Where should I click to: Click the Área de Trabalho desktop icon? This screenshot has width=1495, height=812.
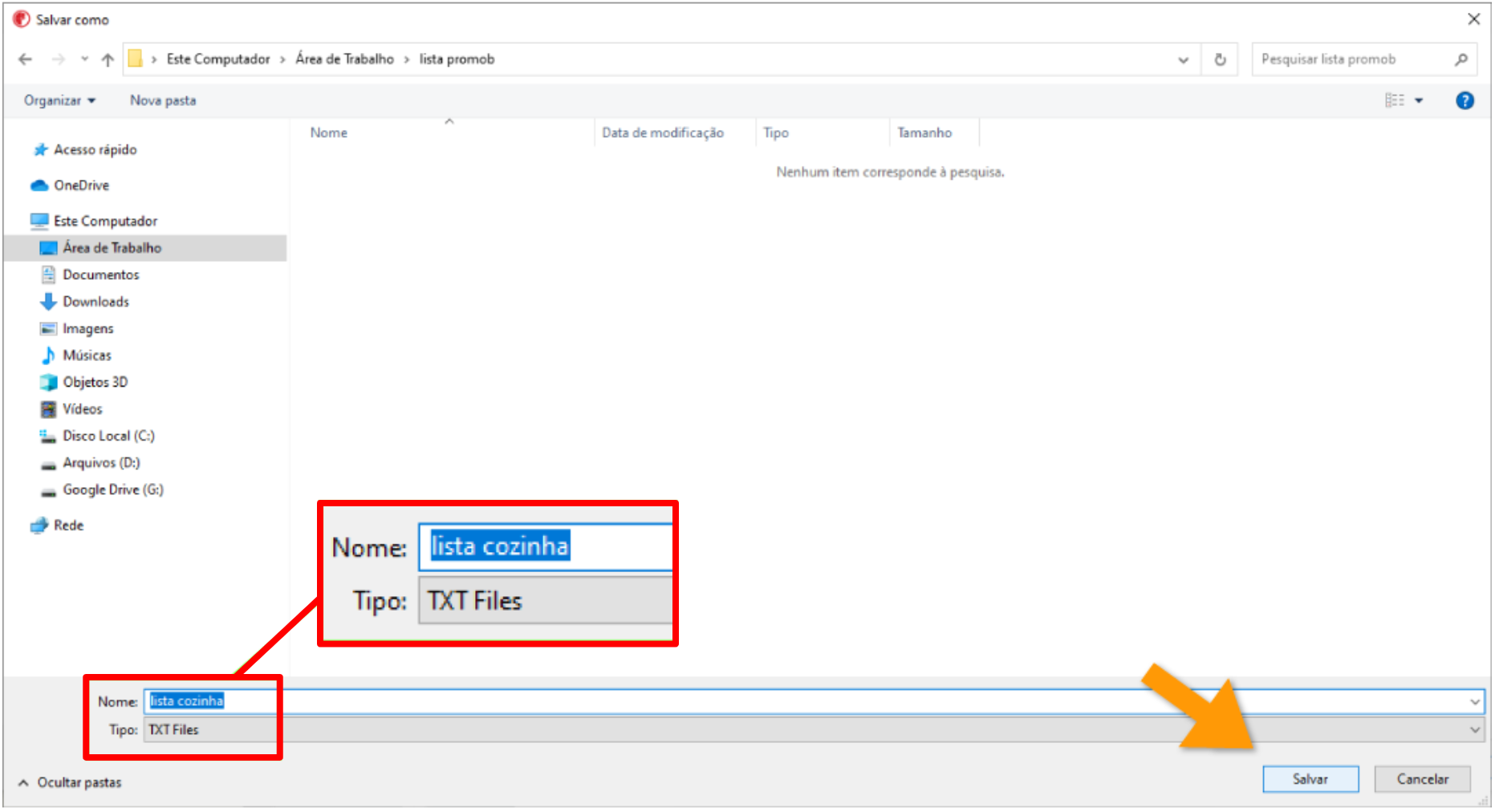(49, 248)
